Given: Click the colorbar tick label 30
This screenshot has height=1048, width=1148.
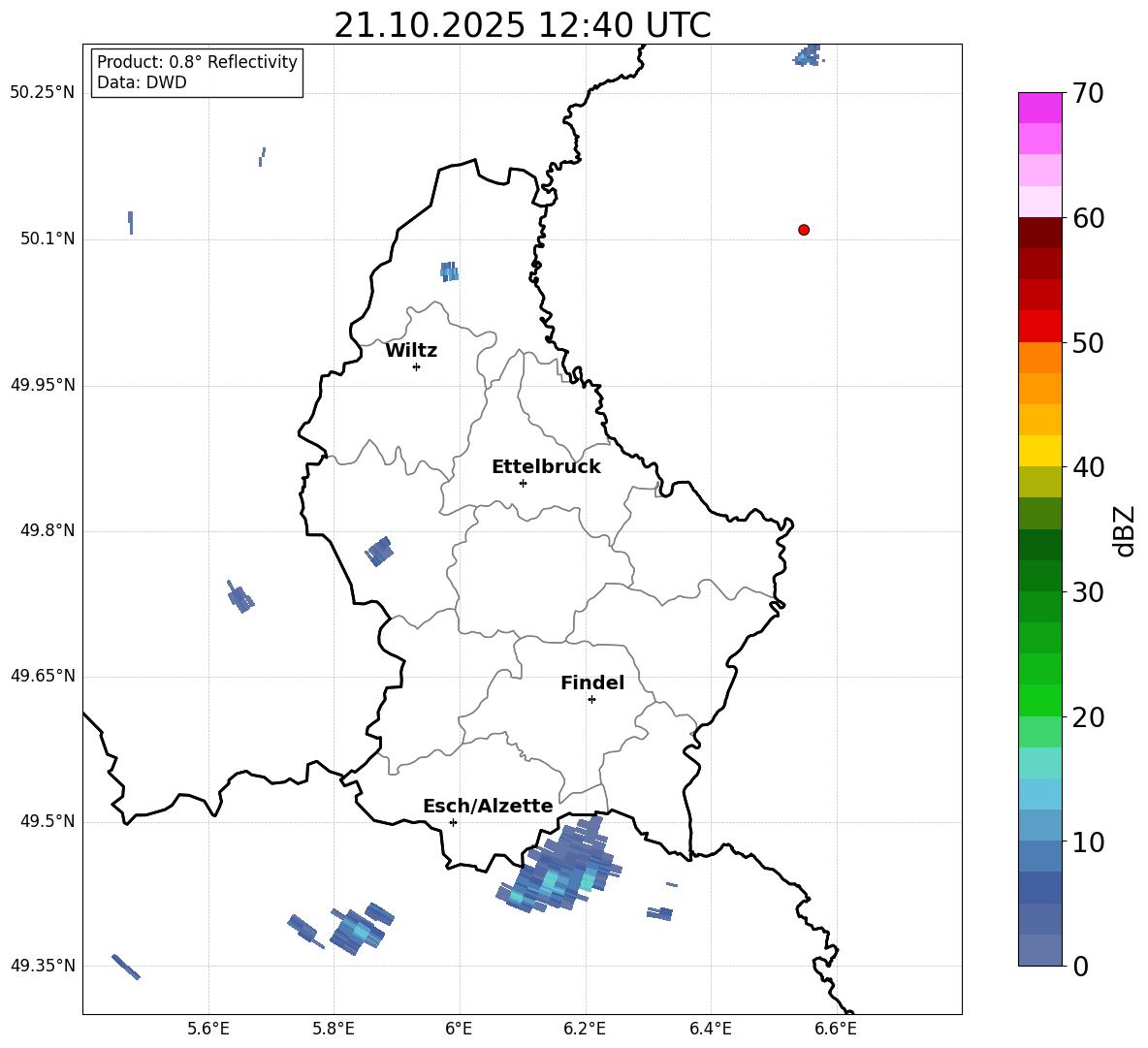Looking at the screenshot, I should click(x=1087, y=592).
